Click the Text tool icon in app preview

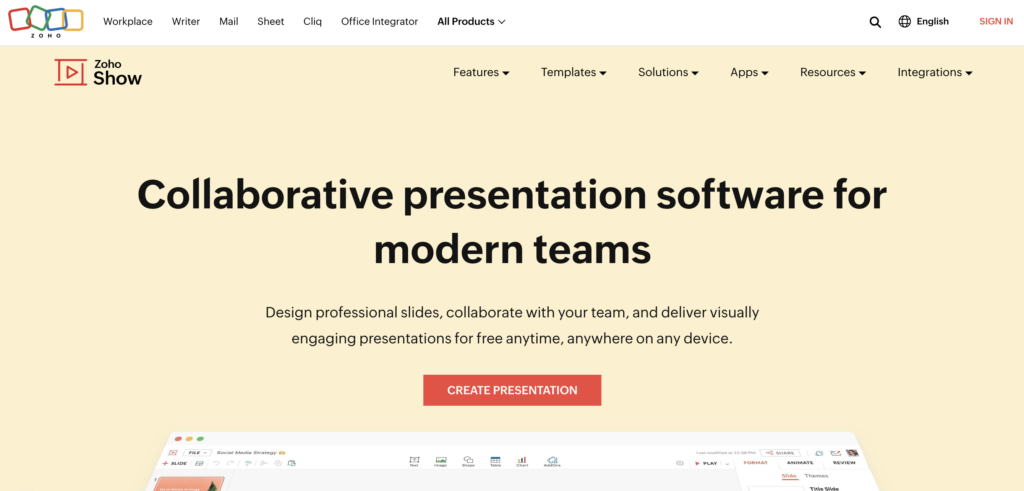414,462
